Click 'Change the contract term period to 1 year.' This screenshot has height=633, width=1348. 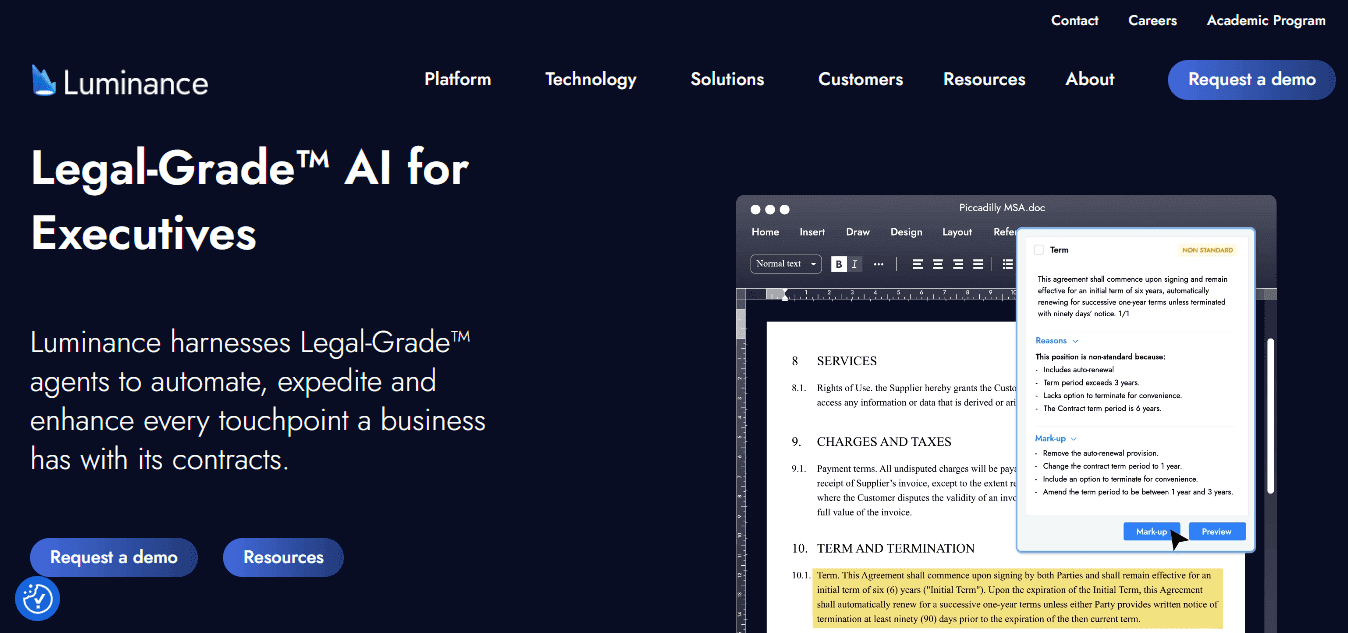[x=1112, y=466]
